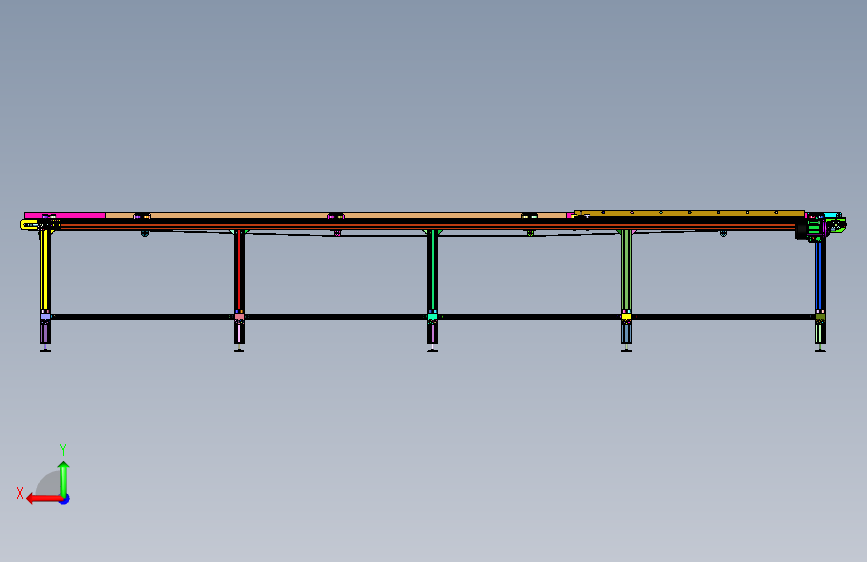Select the yellow end bracket on conveyor
Viewport: 867px width, 562px height.
pos(29,224)
